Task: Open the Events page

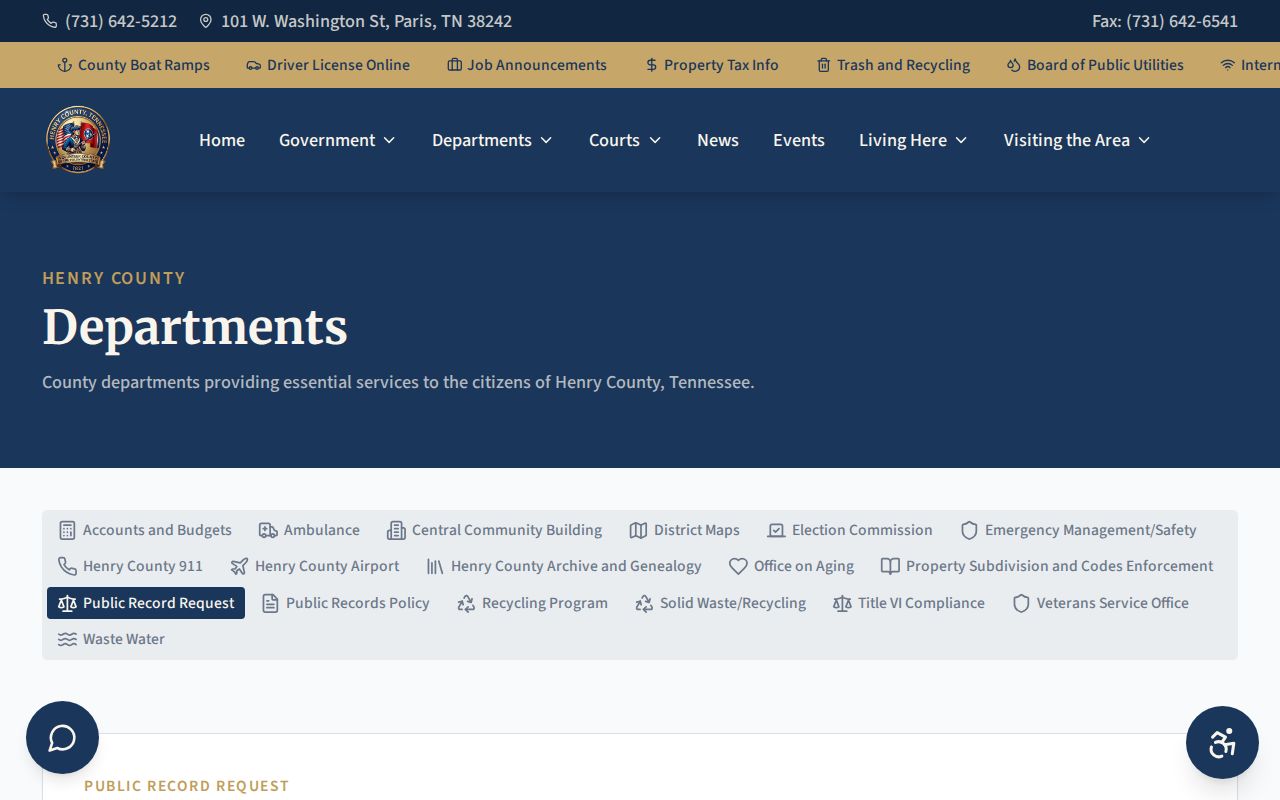Action: pyautogui.click(x=799, y=140)
